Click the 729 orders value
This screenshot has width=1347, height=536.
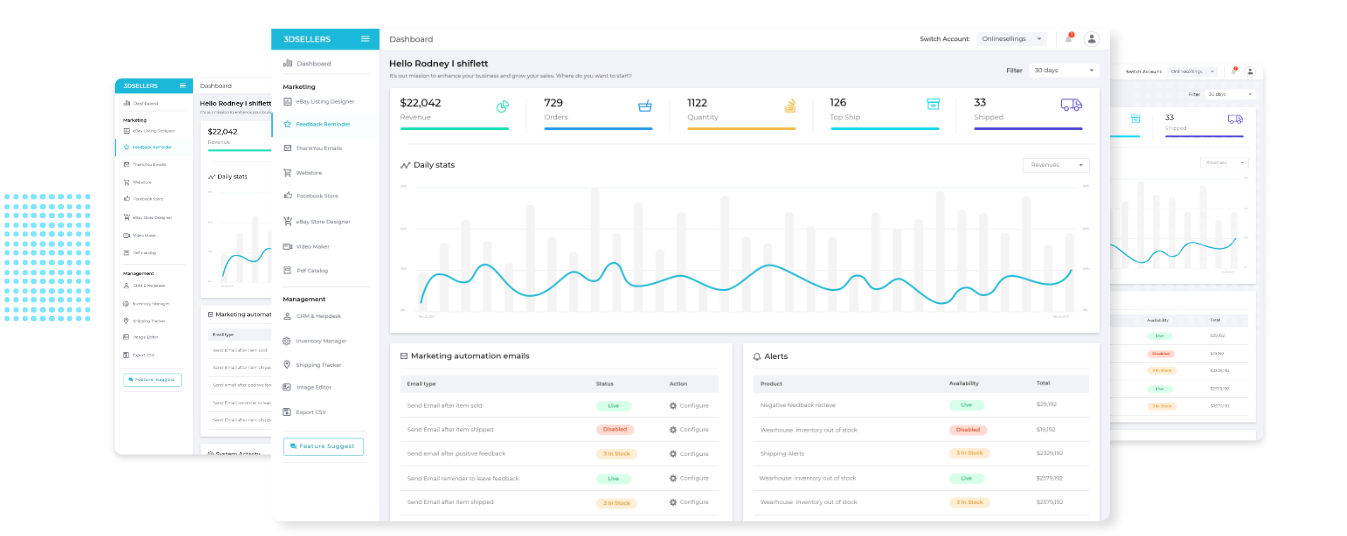pyautogui.click(x=553, y=102)
